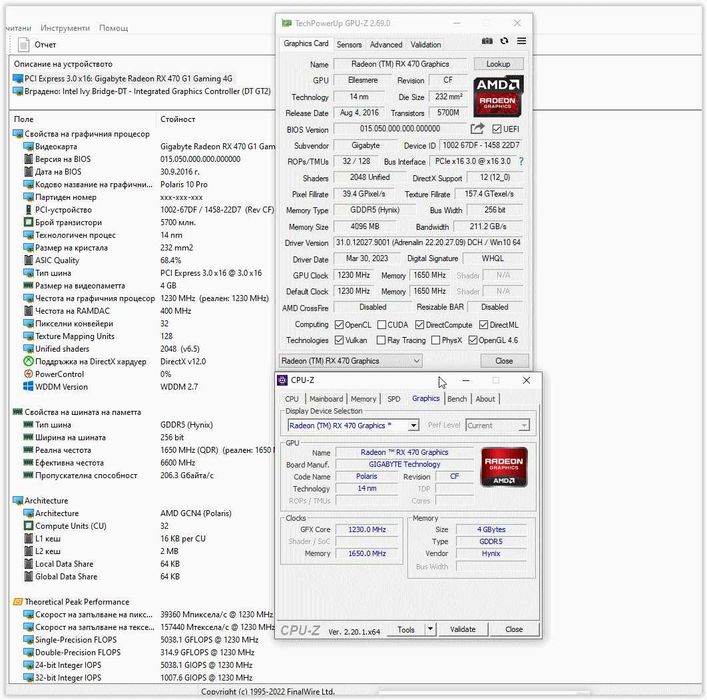Click the CPU-Z Close button
The image size is (707, 700).
(514, 629)
